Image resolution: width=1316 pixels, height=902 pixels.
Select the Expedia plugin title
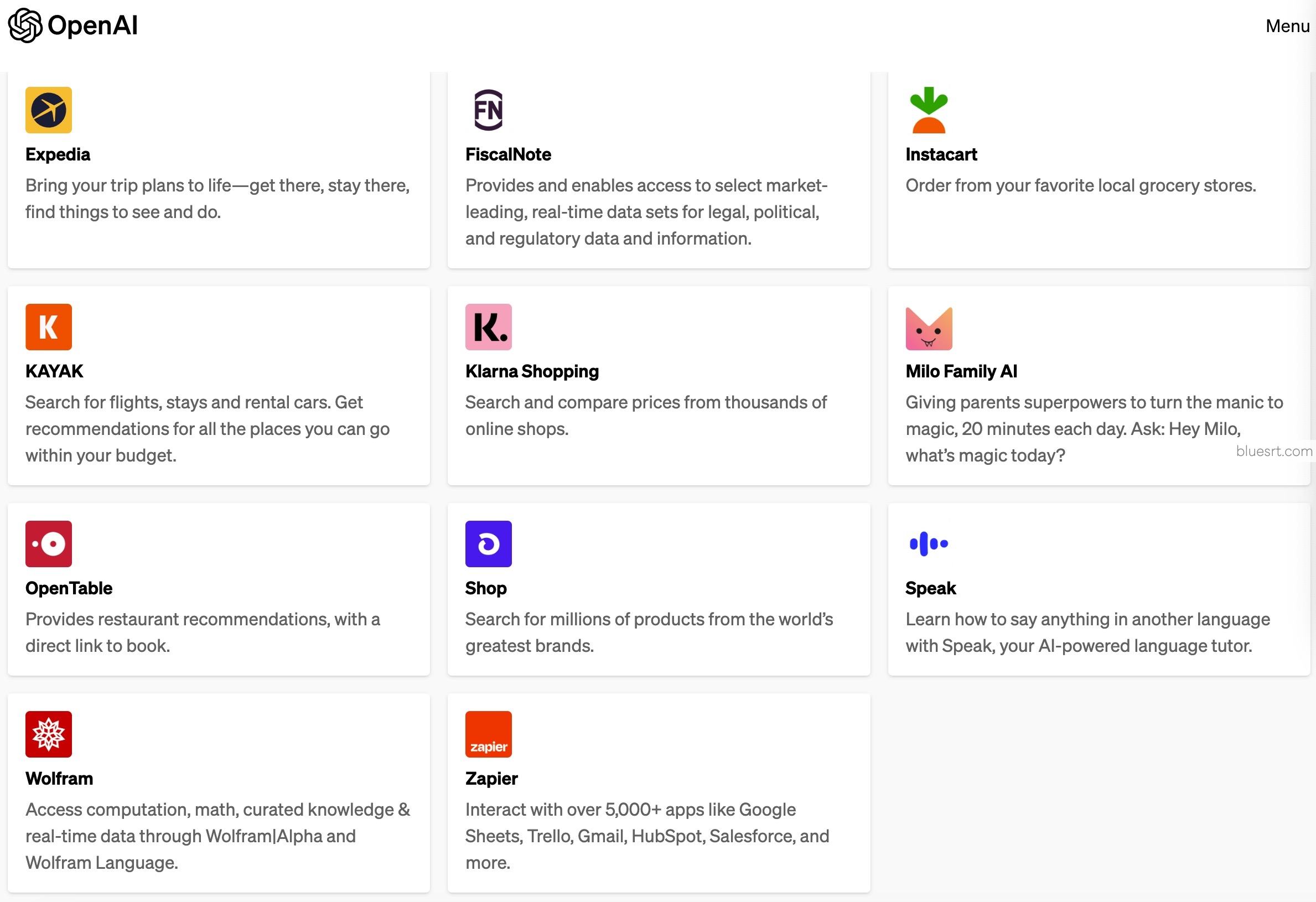pyautogui.click(x=58, y=154)
